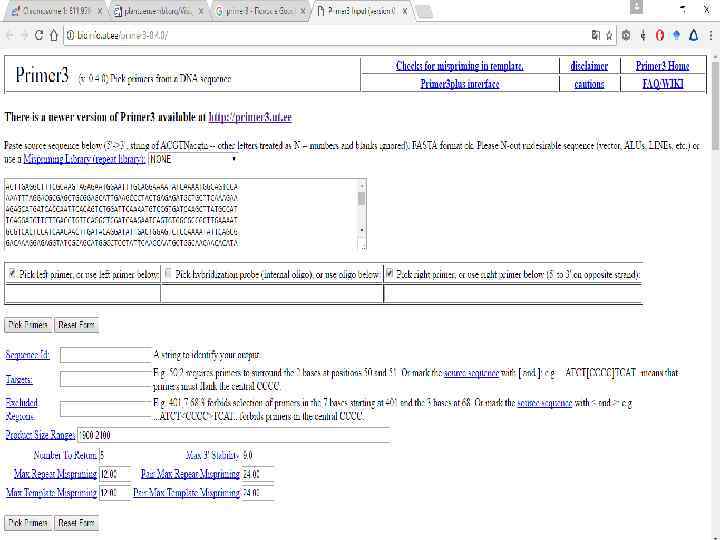720x540 pixels.
Task: Click Pair Max Repeat Mispriming value field
Action: tap(258, 474)
